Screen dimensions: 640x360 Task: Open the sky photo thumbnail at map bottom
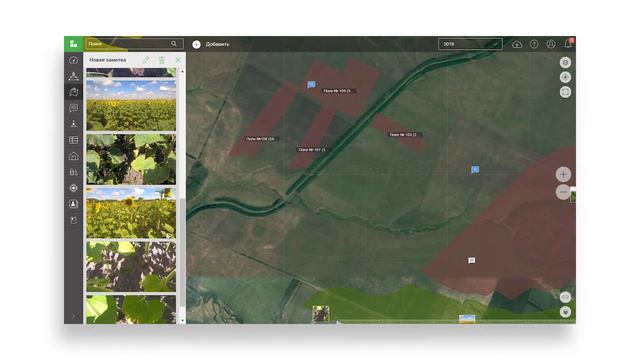tap(467, 319)
